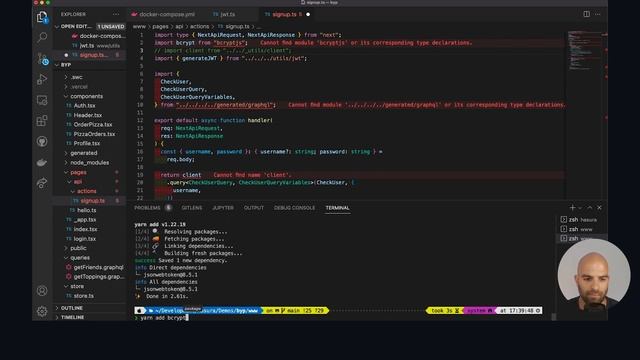Expand the Outline section
This screenshot has width=640, height=360.
[x=89, y=308]
